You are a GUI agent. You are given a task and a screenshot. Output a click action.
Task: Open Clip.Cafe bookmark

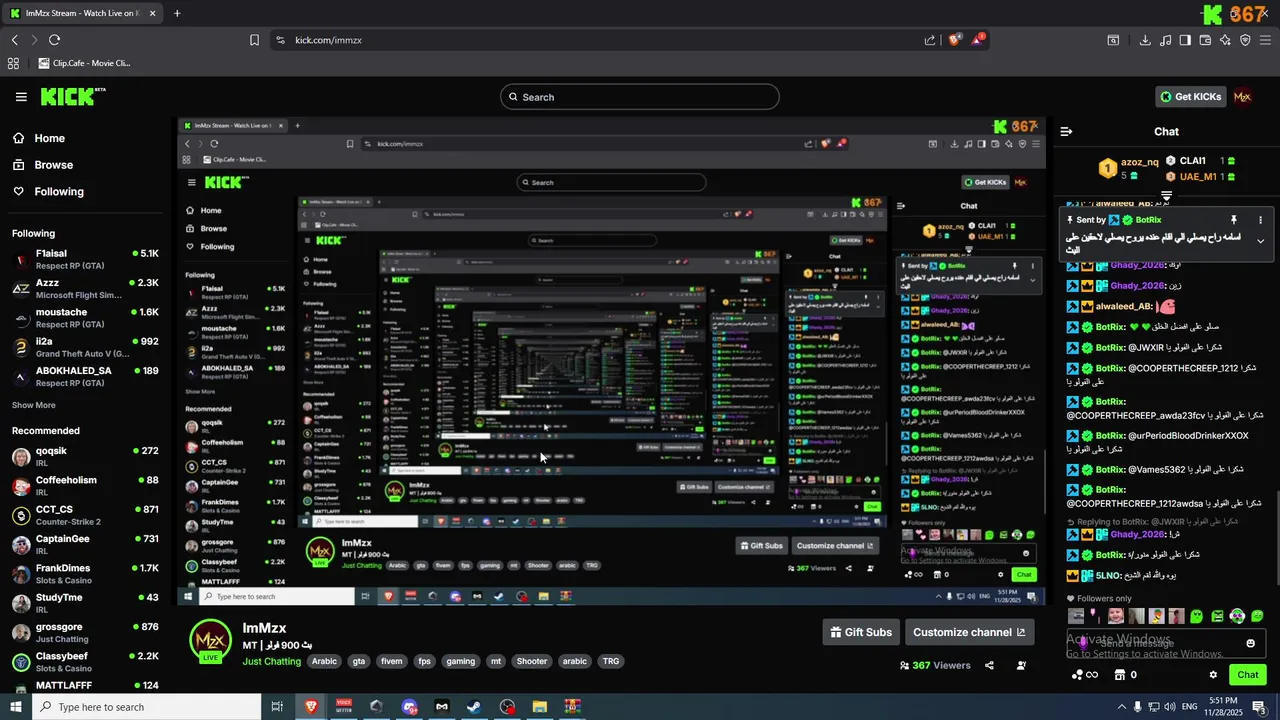pos(85,63)
